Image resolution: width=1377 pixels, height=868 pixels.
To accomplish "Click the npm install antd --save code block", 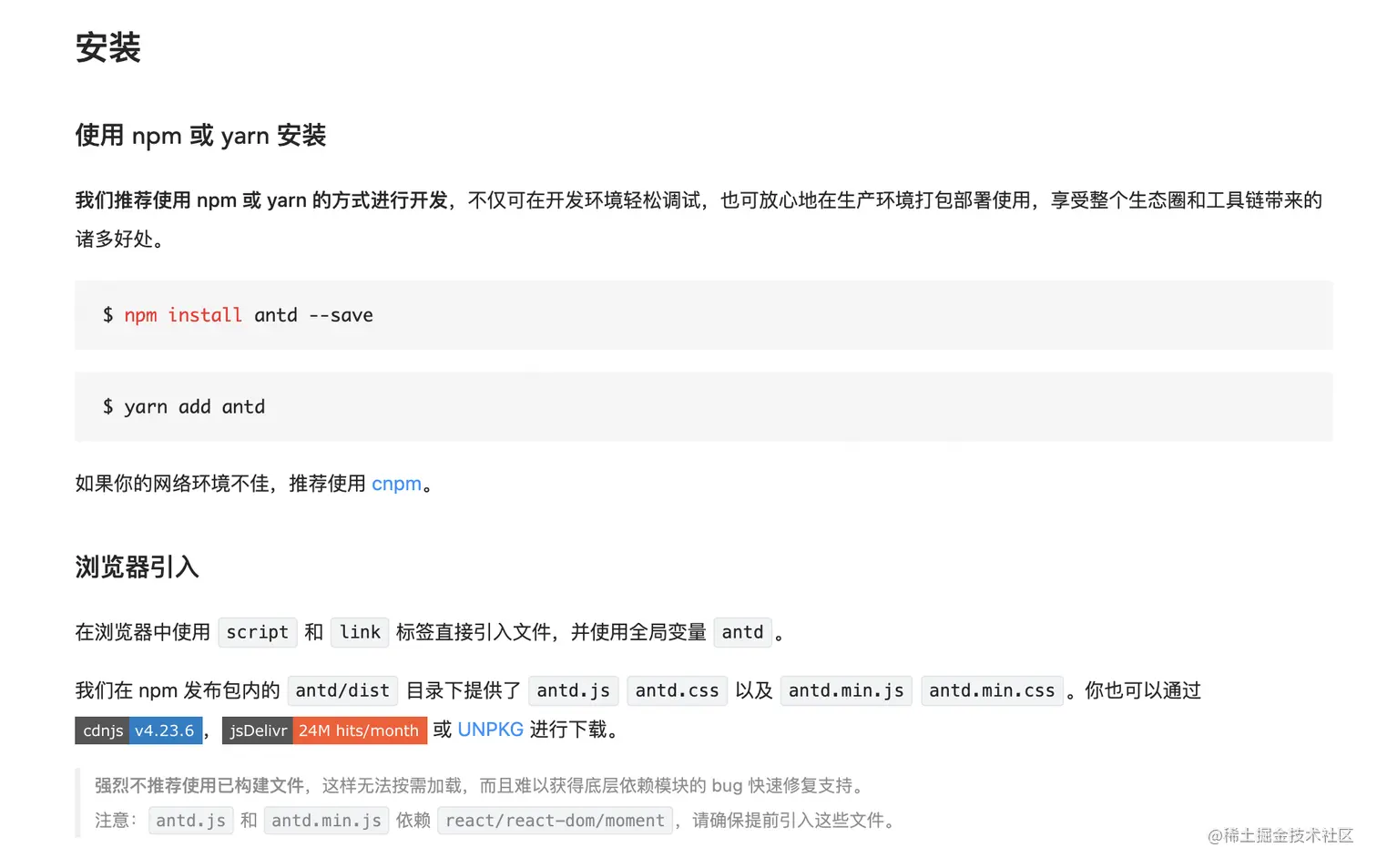I will pyautogui.click(x=703, y=315).
